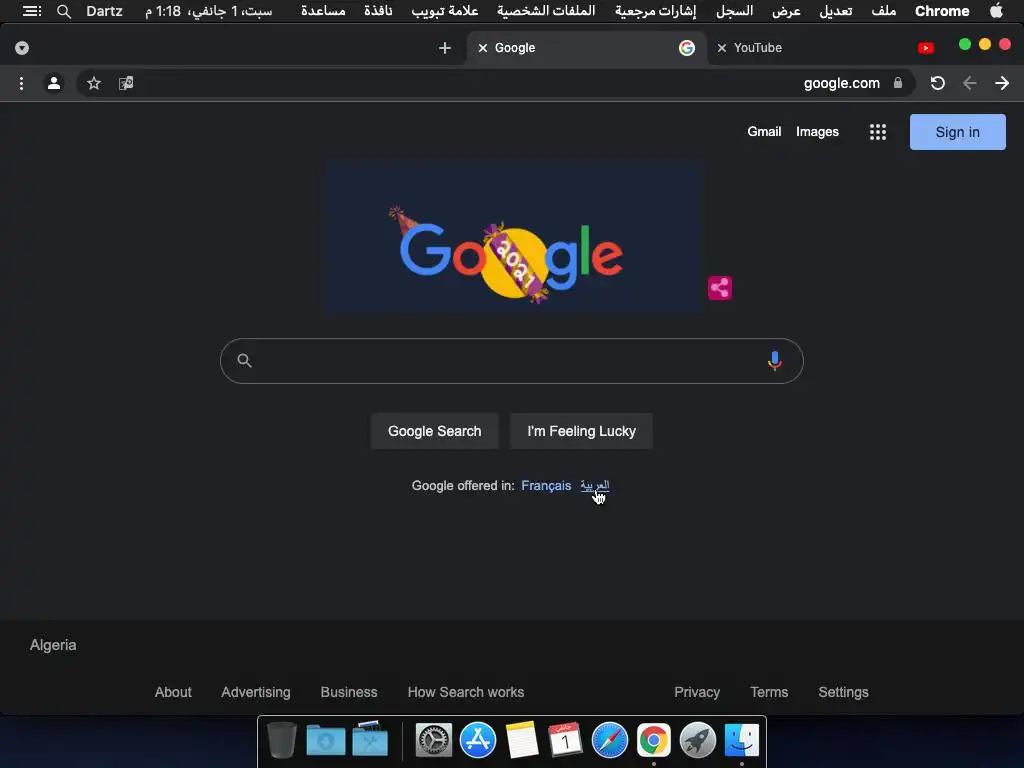
Task: Open Finder from the Dock
Action: click(x=742, y=741)
